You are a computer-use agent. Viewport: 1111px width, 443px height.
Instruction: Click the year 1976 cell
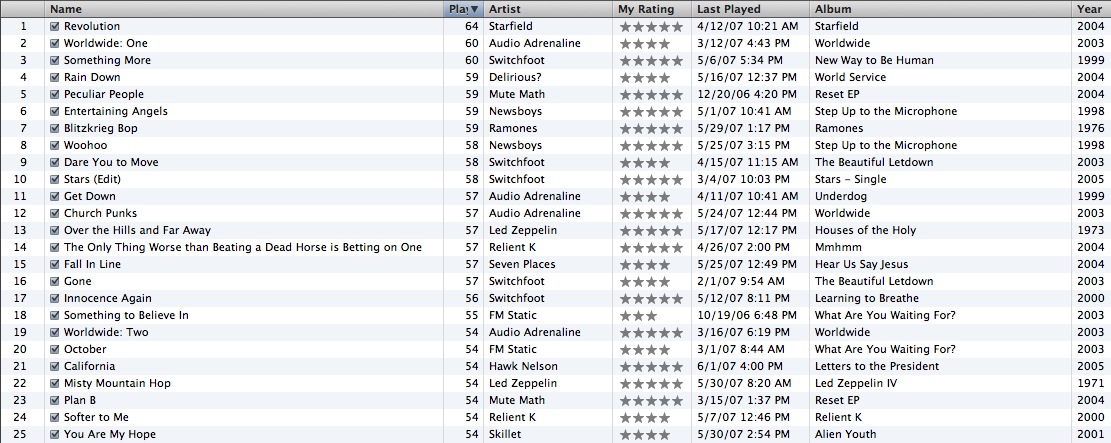point(1091,128)
